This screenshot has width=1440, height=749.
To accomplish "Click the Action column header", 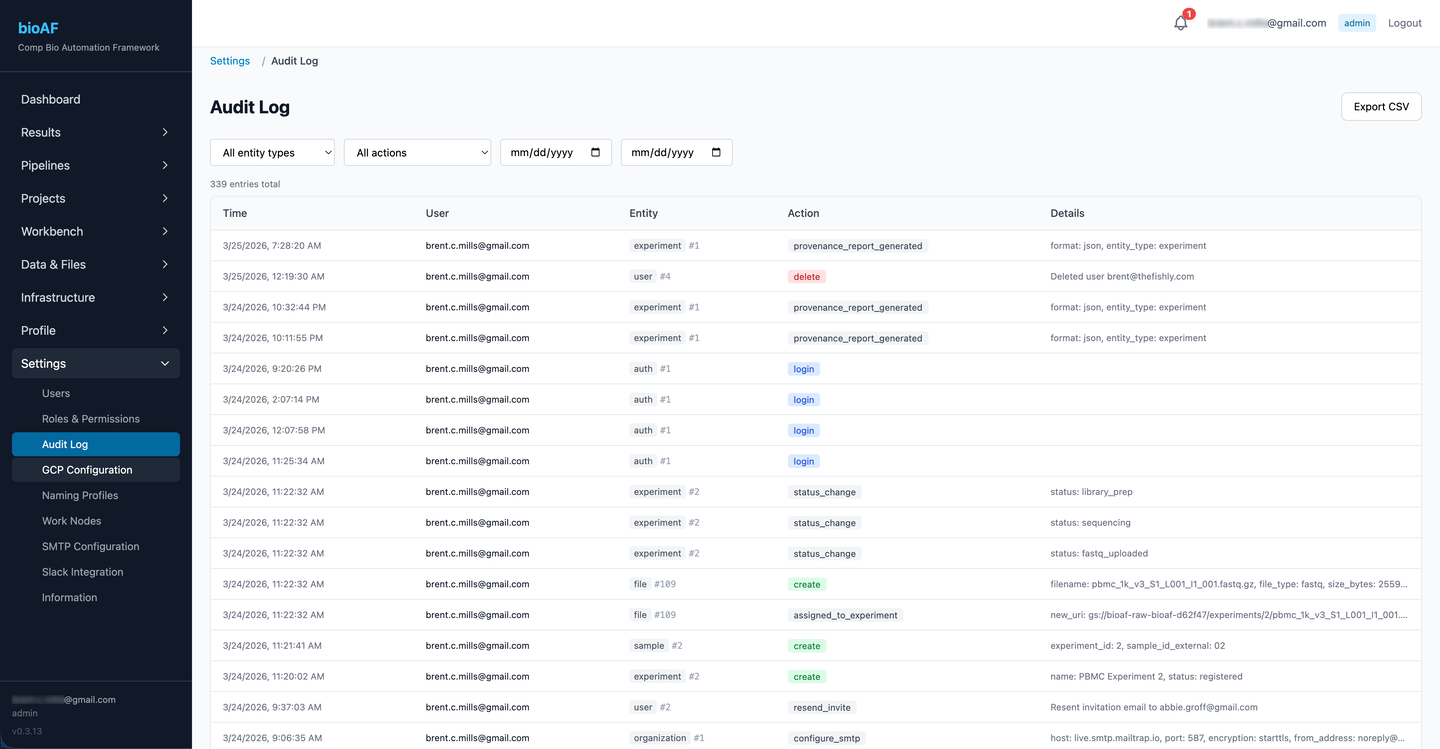I will click(803, 213).
